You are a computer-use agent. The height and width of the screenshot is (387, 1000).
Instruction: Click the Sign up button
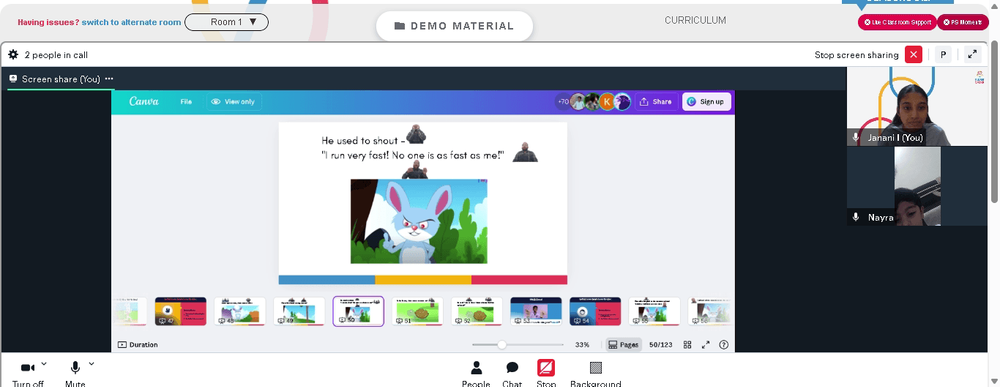coord(707,101)
